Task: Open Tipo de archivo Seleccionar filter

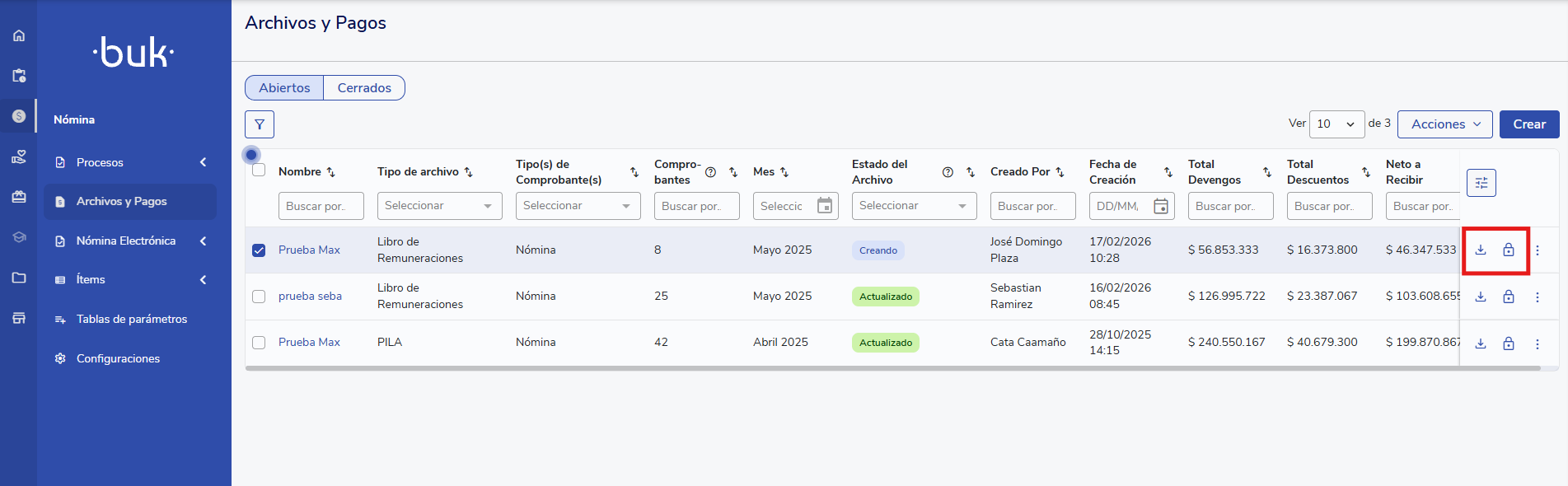Action: [x=439, y=206]
